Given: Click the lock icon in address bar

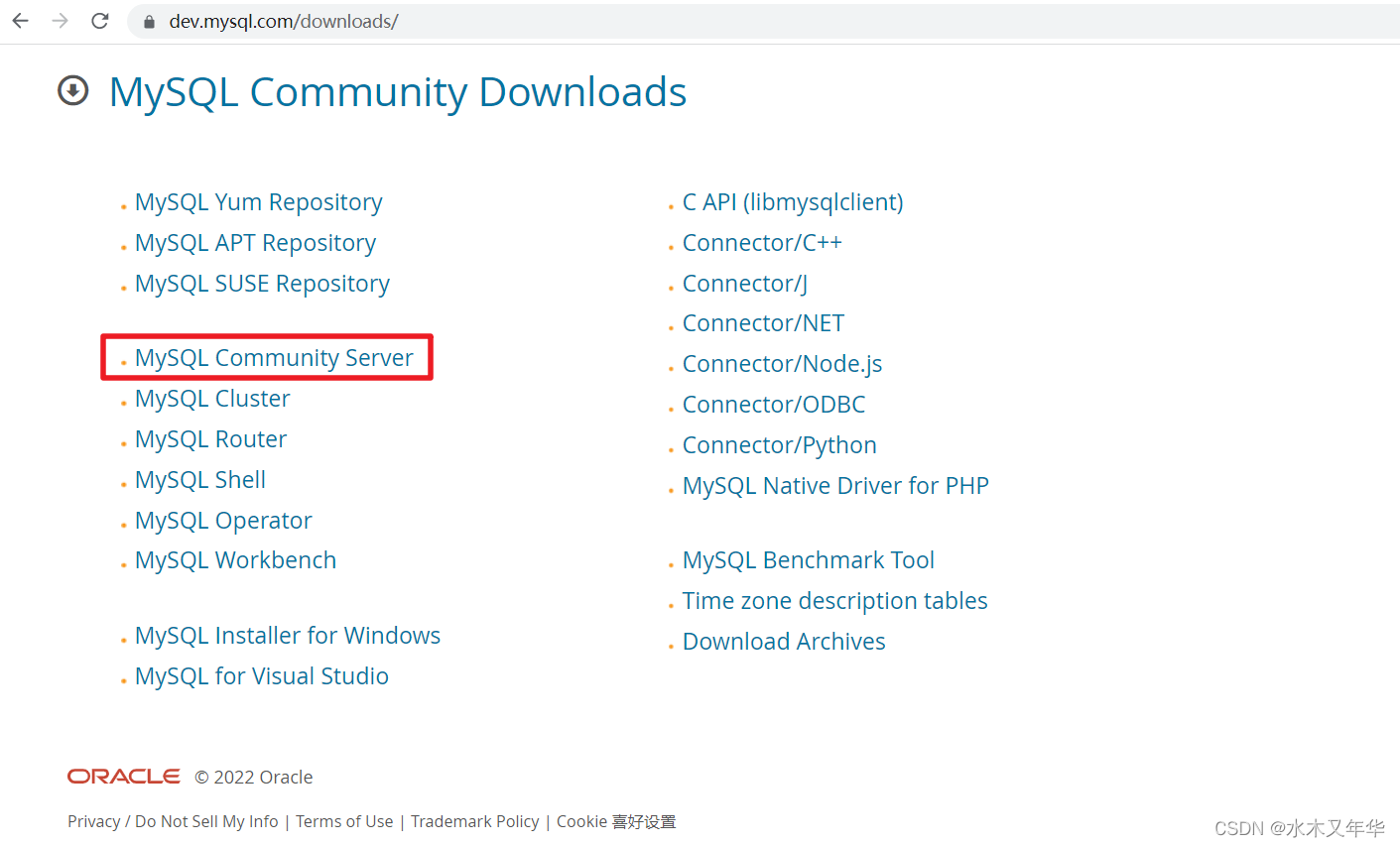Looking at the screenshot, I should (149, 22).
